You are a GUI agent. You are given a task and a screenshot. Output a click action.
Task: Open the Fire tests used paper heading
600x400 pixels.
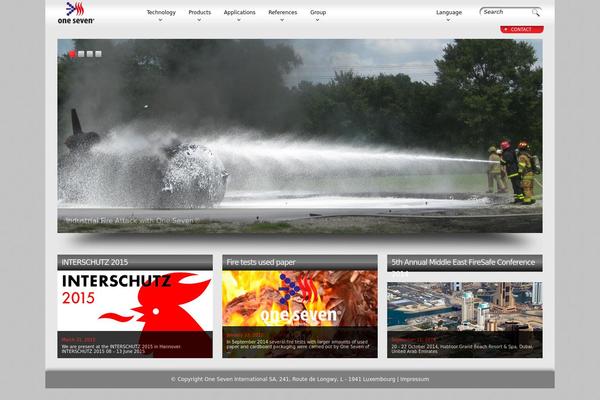pos(261,263)
